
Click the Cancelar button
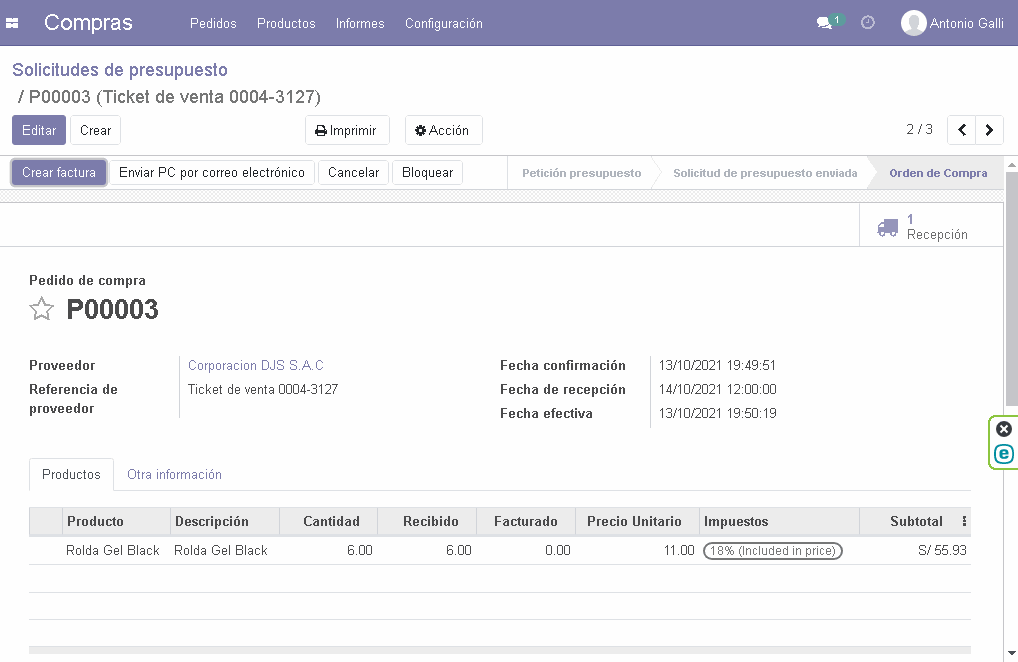pos(353,173)
